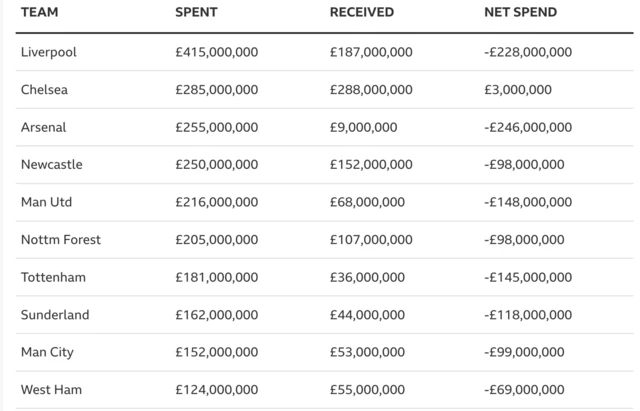Select Chelsea's £288,000,000 received value

pyautogui.click(x=371, y=89)
